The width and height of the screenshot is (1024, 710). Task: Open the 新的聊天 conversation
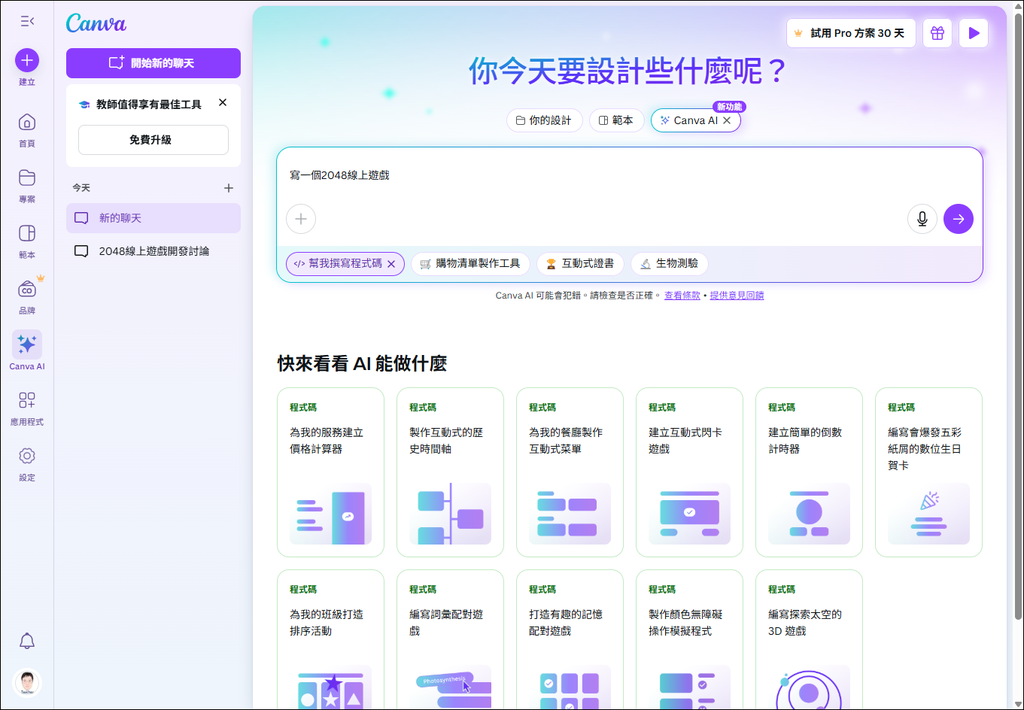pyautogui.click(x=153, y=218)
